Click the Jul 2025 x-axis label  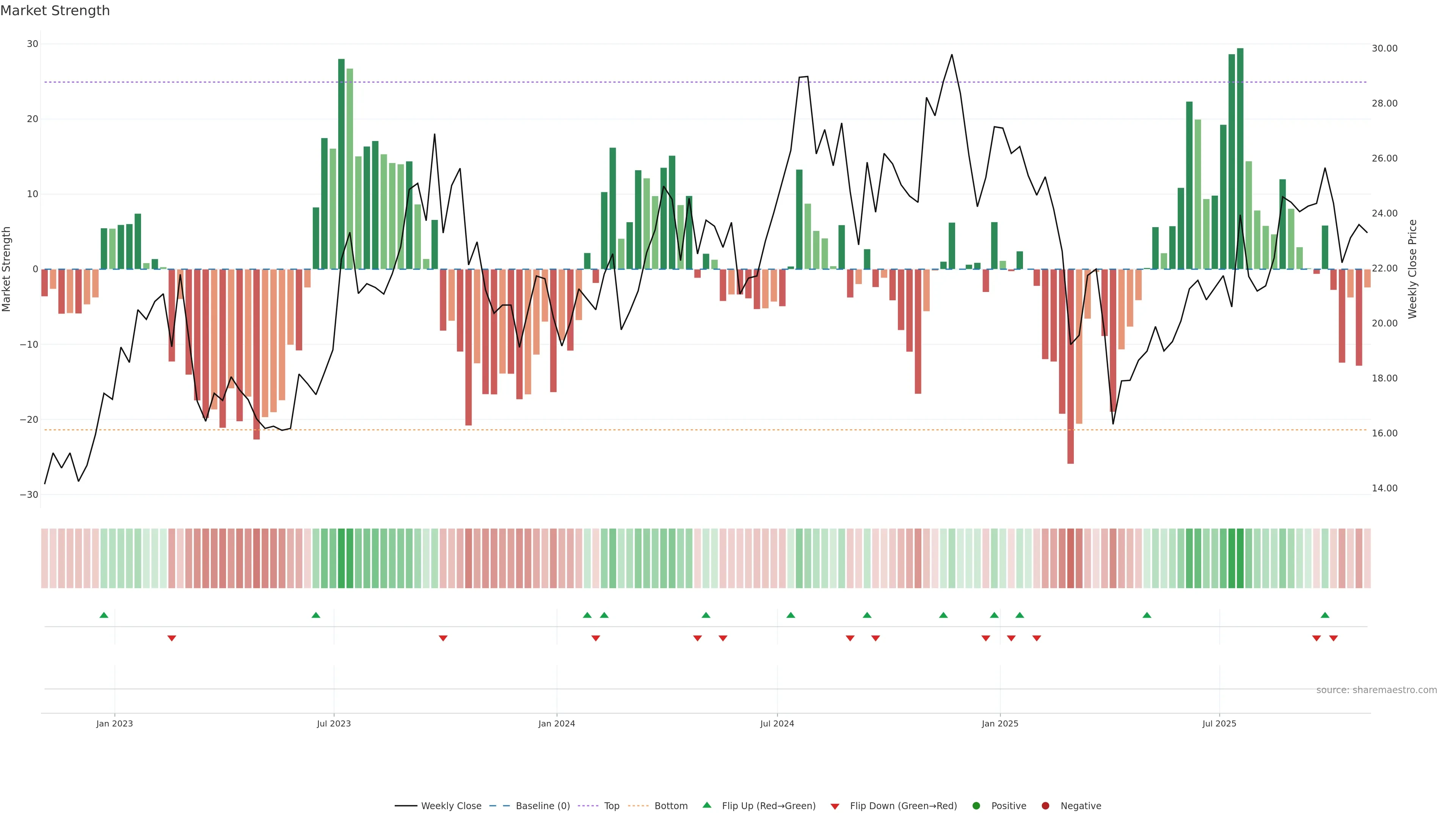(1219, 723)
